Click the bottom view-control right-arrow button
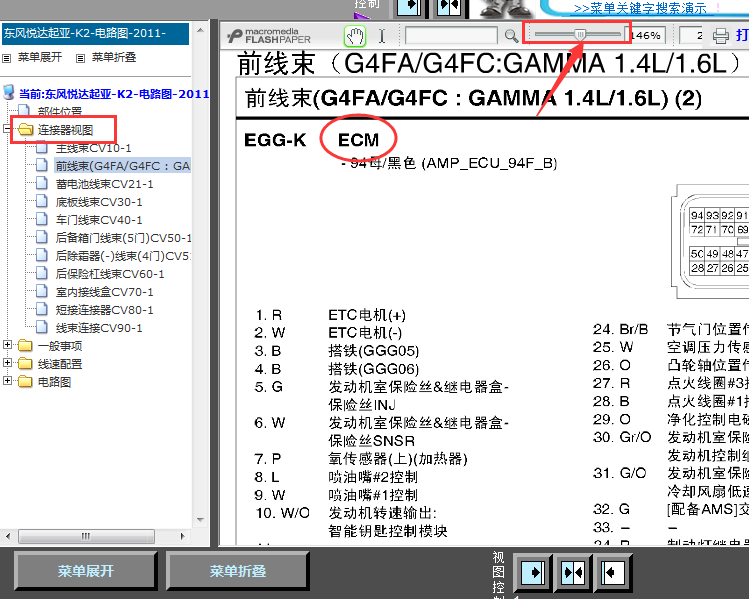Viewport: 749px width, 599px height. [532, 572]
